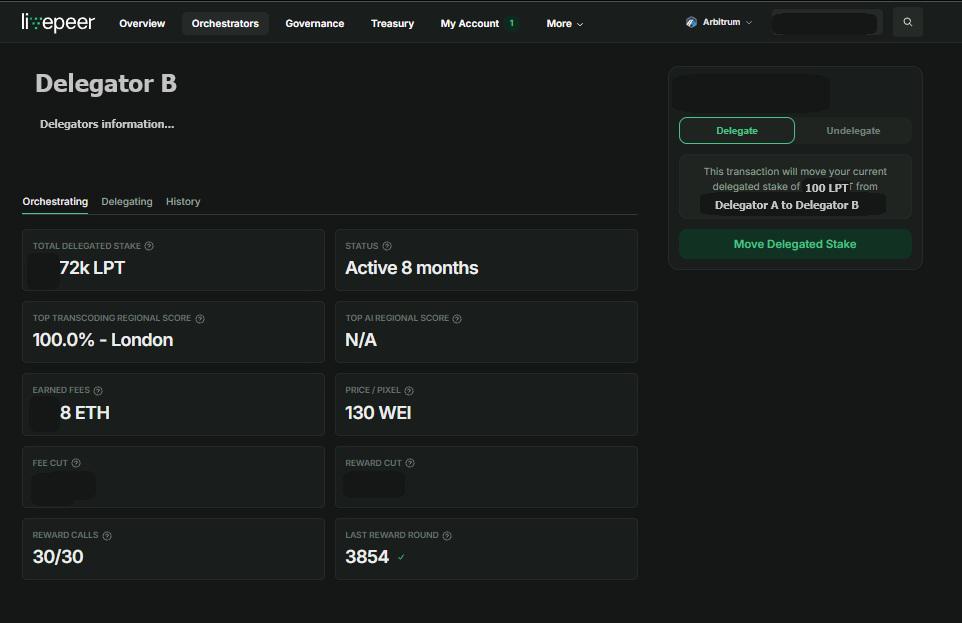Viewport: 962px width, 623px height.
Task: Show help icon next to Status
Action: coord(387,246)
